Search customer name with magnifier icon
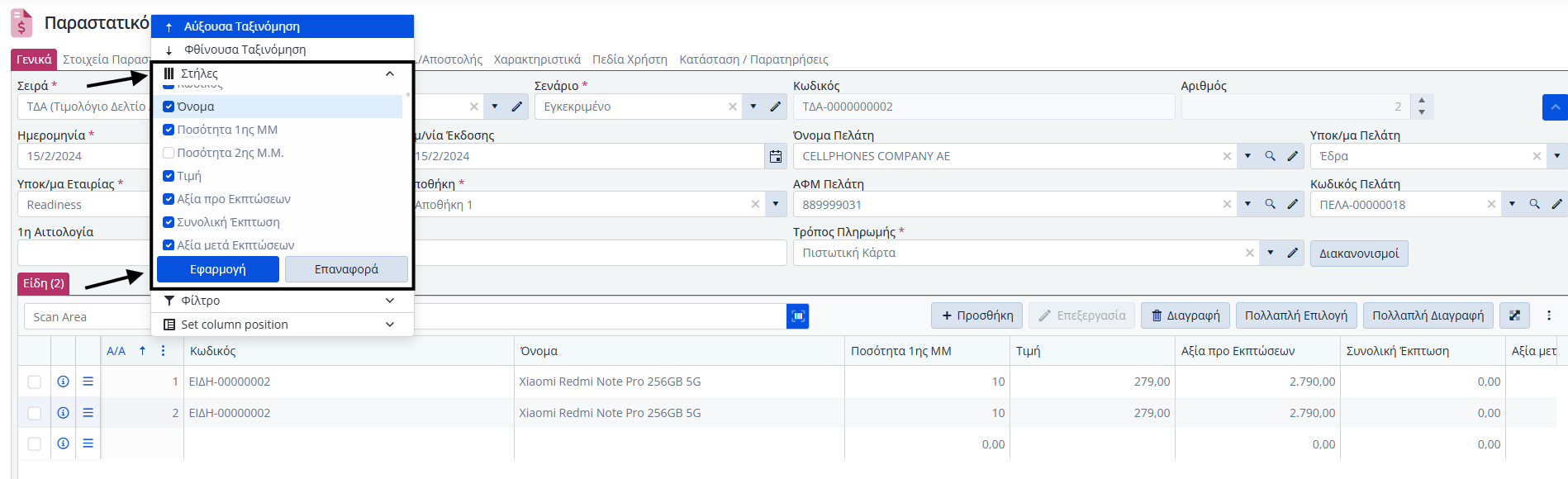This screenshot has height=479, width=1568. [x=1270, y=156]
